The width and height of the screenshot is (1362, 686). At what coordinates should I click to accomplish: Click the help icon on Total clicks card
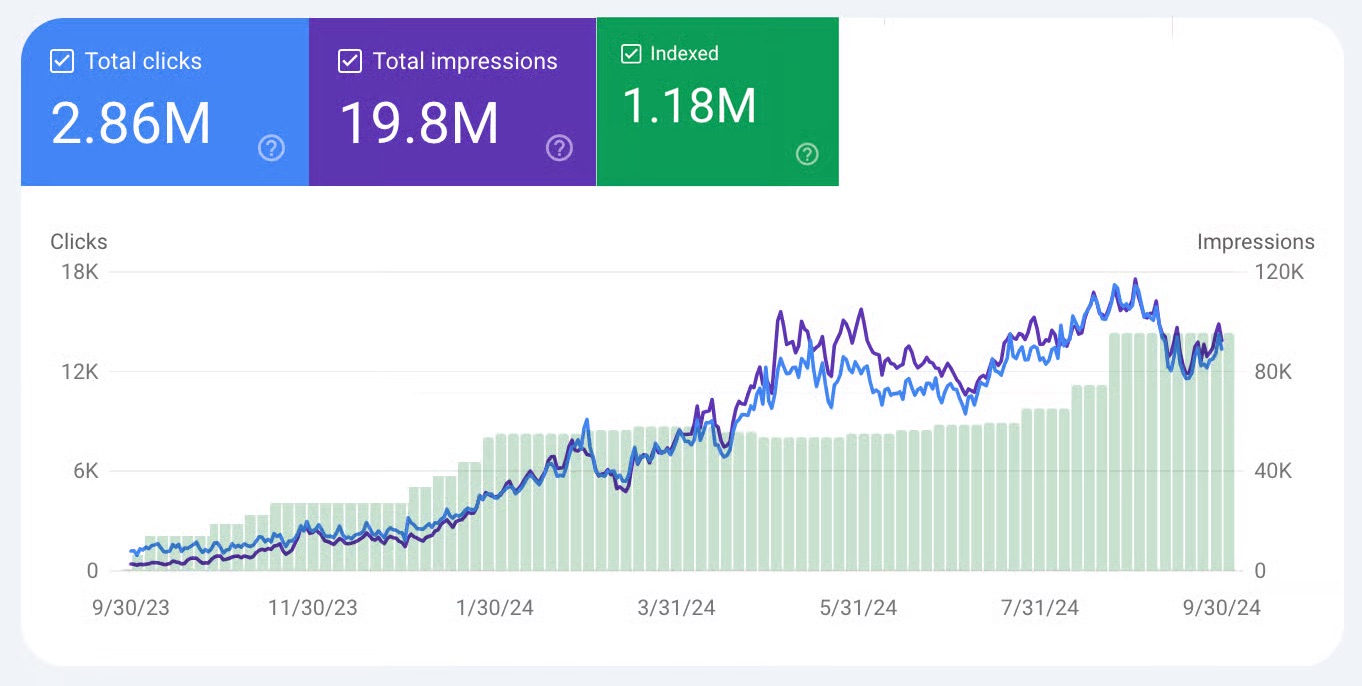click(x=271, y=149)
